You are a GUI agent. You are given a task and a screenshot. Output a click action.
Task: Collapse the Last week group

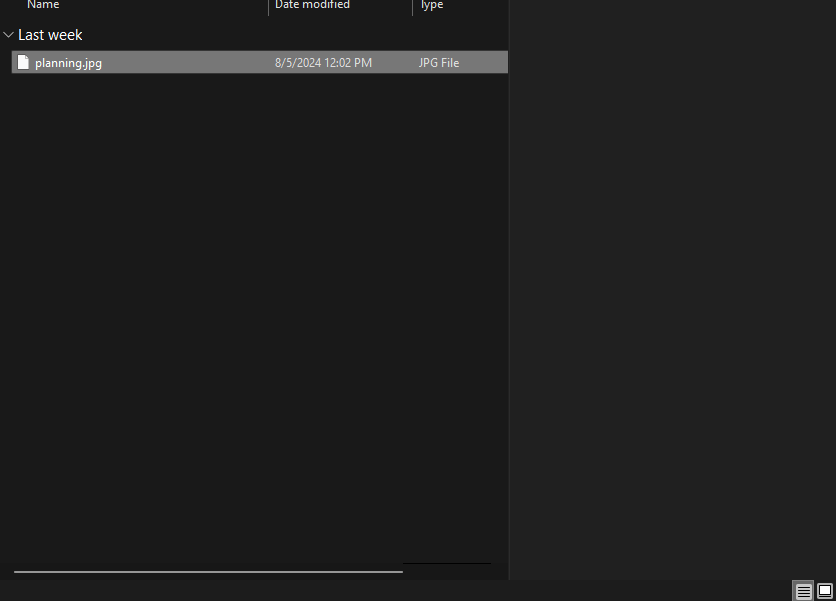[8, 35]
